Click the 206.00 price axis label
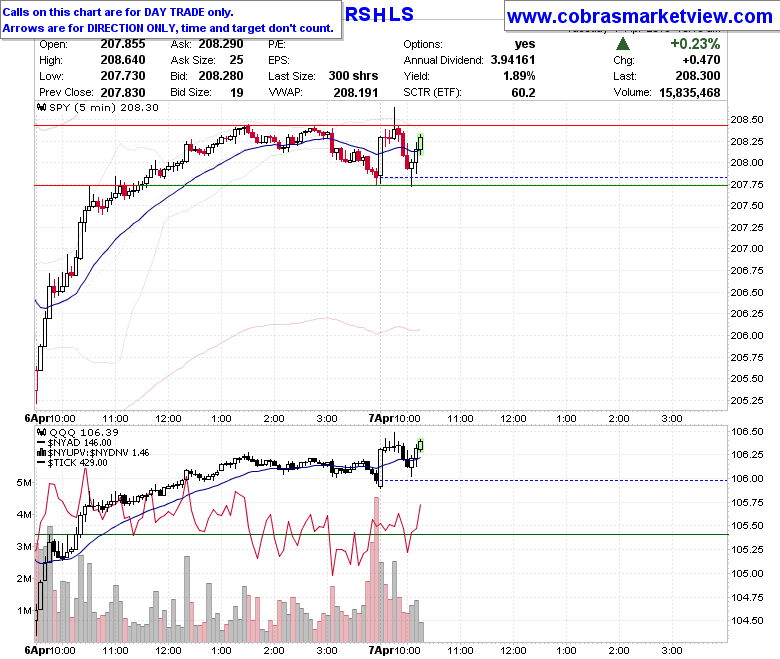The height and width of the screenshot is (659, 780). 747,336
